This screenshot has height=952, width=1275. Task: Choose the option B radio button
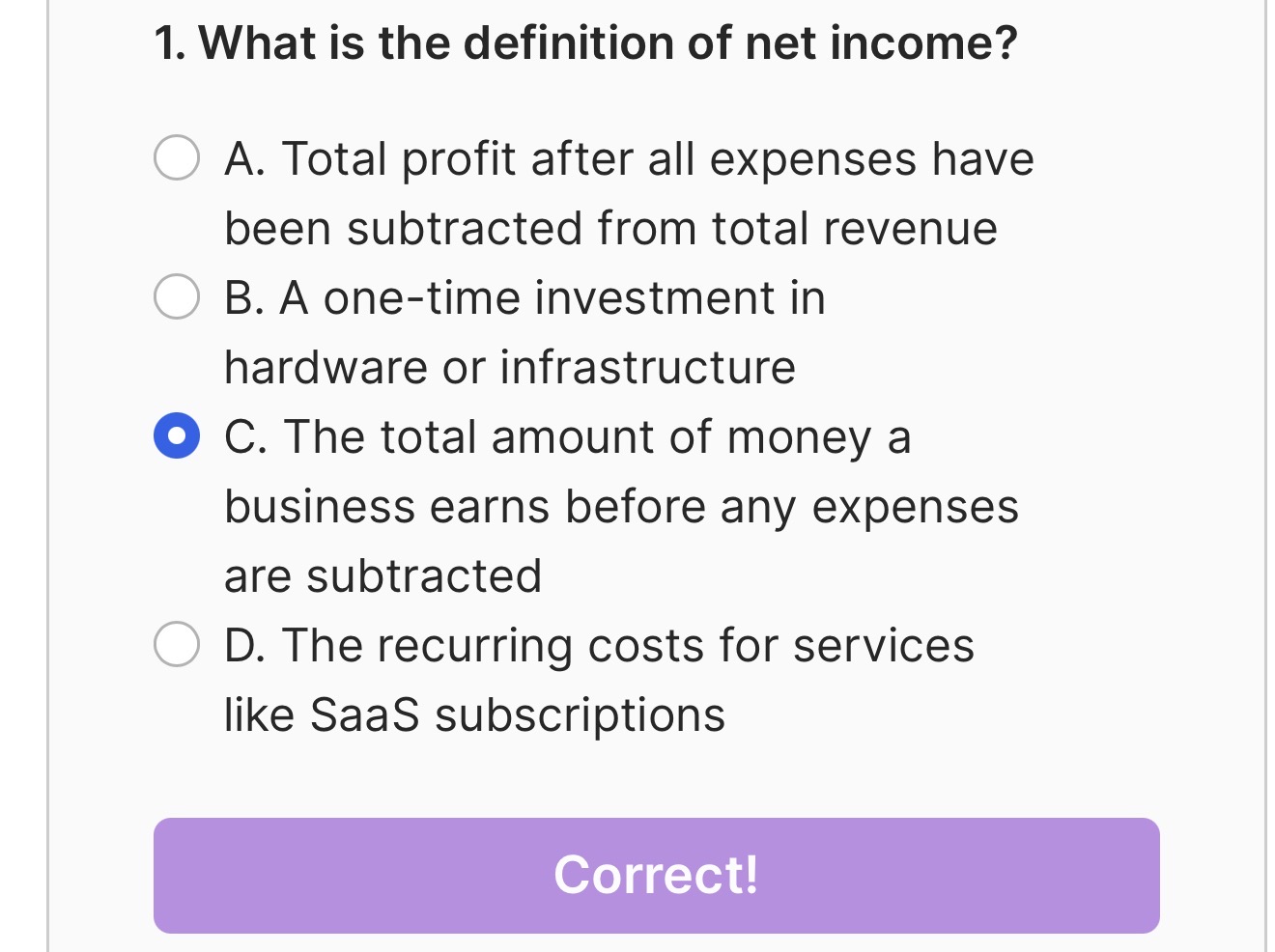point(177,296)
